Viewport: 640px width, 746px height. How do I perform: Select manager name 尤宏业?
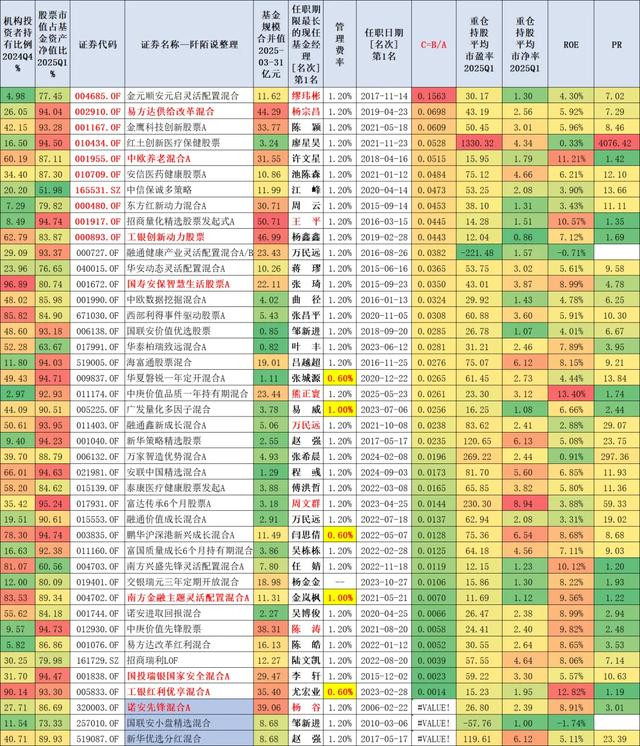coord(306,692)
